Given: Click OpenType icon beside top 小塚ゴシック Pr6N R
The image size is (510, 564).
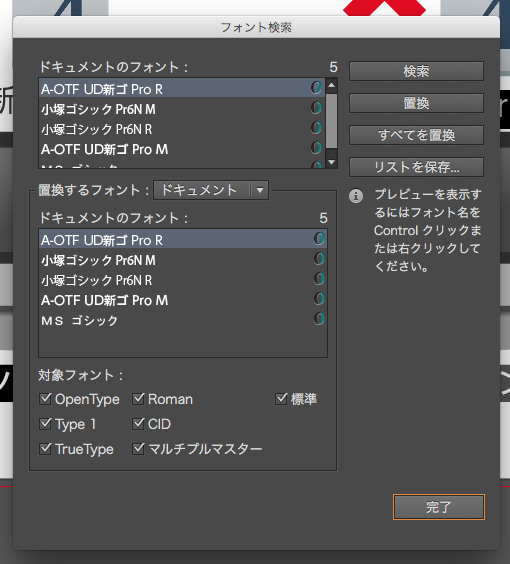Looking at the screenshot, I should pos(316,128).
